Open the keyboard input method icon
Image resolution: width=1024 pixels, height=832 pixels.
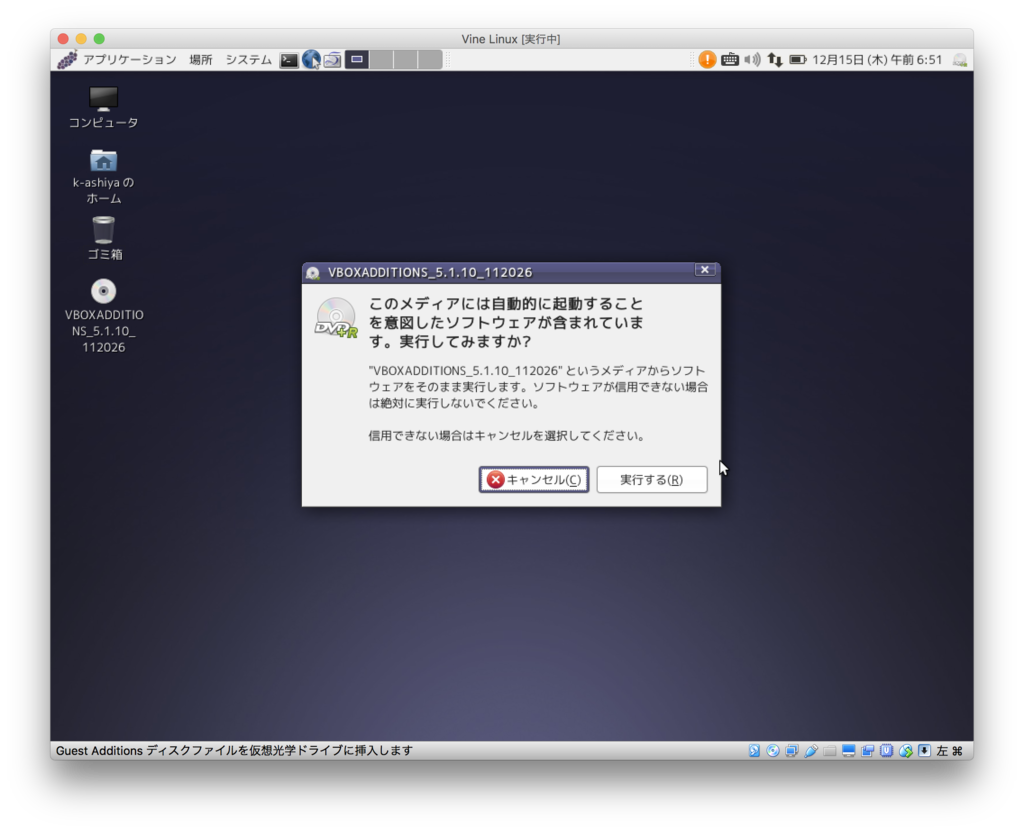click(729, 59)
